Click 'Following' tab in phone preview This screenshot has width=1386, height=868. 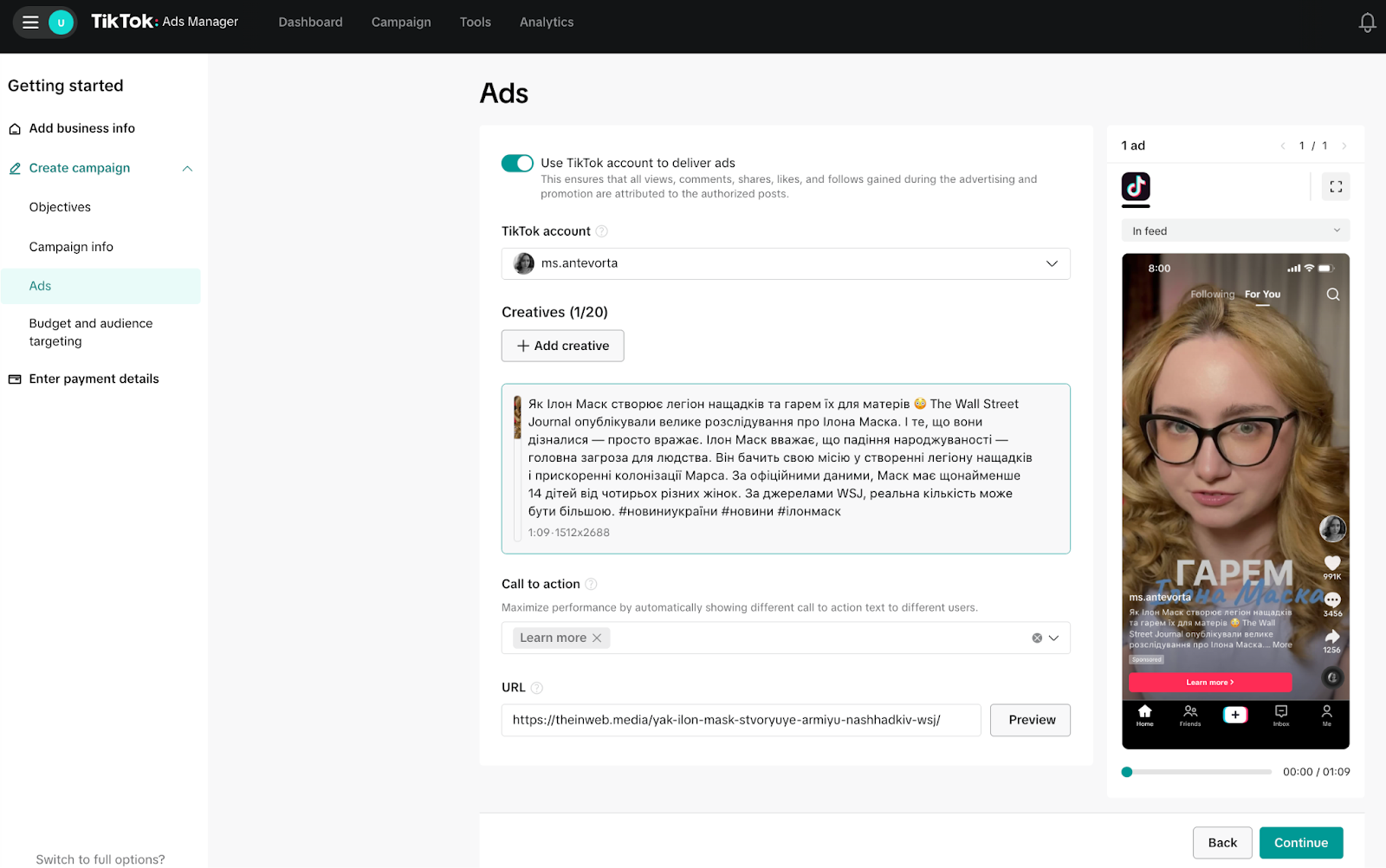tap(1212, 295)
